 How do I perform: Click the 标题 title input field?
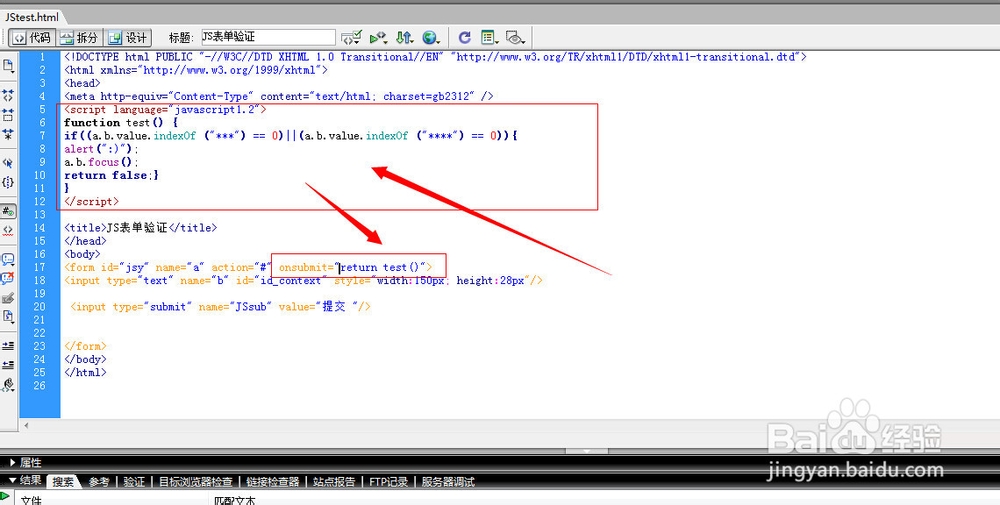tap(268, 38)
